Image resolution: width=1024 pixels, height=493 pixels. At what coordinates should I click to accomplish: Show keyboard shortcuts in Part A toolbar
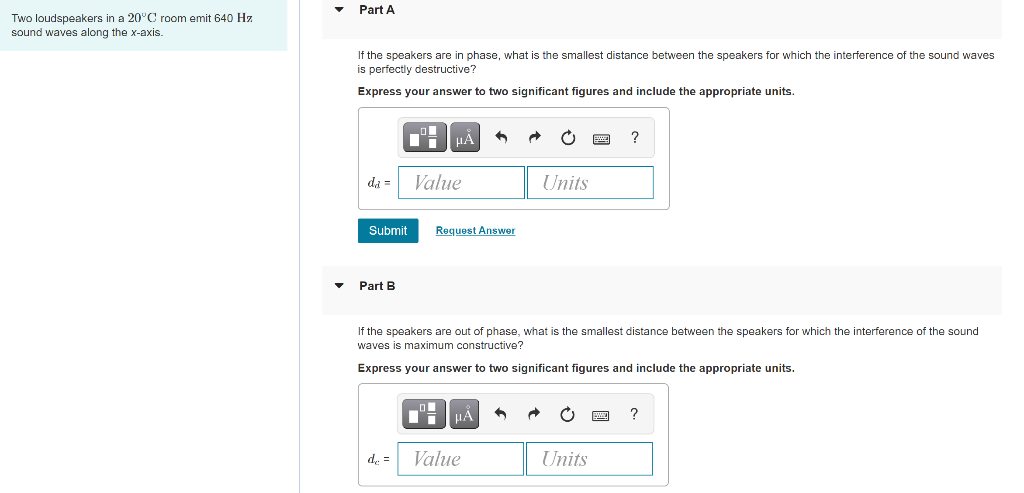pyautogui.click(x=601, y=138)
